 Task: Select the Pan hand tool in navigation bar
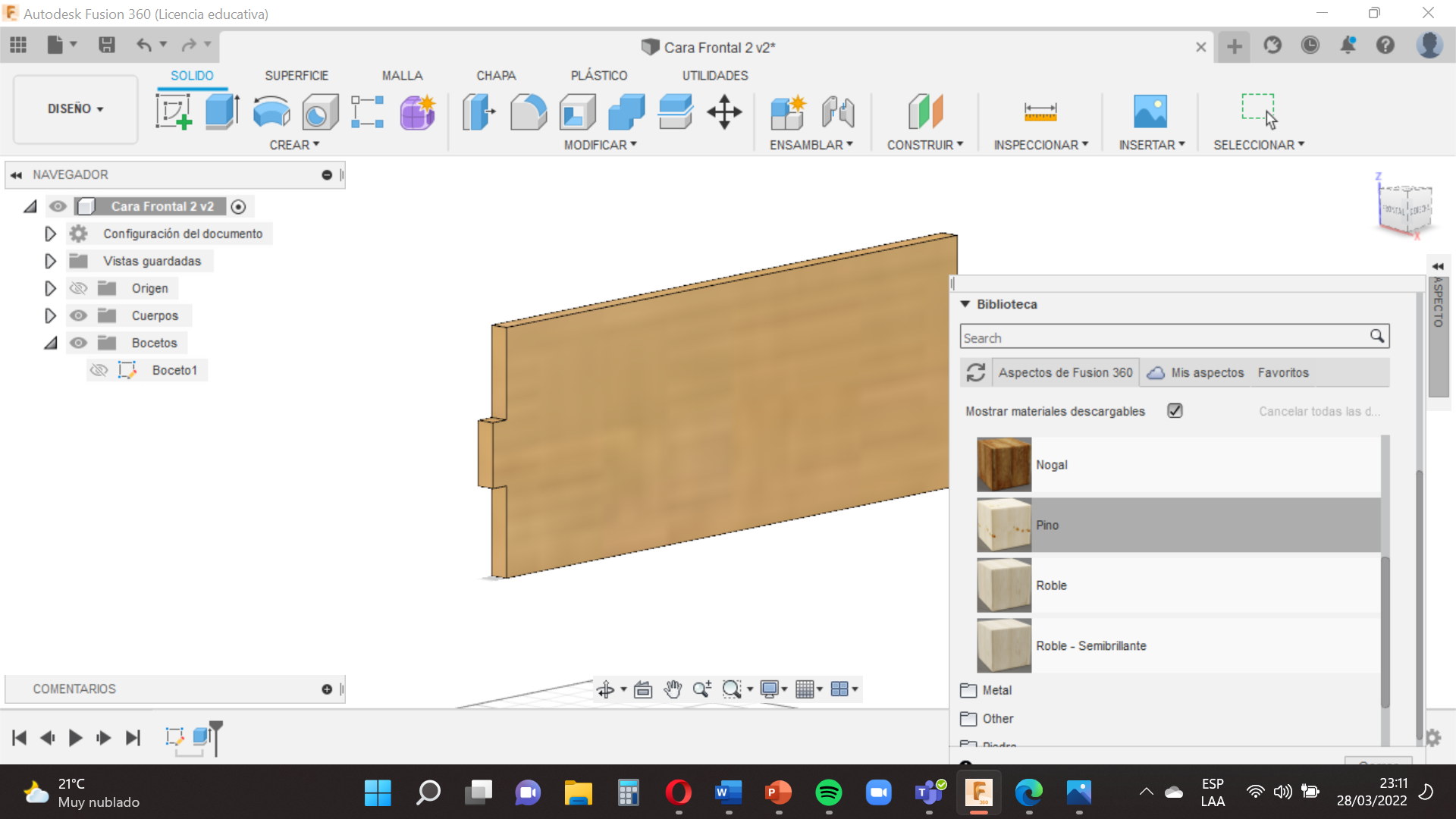[673, 689]
